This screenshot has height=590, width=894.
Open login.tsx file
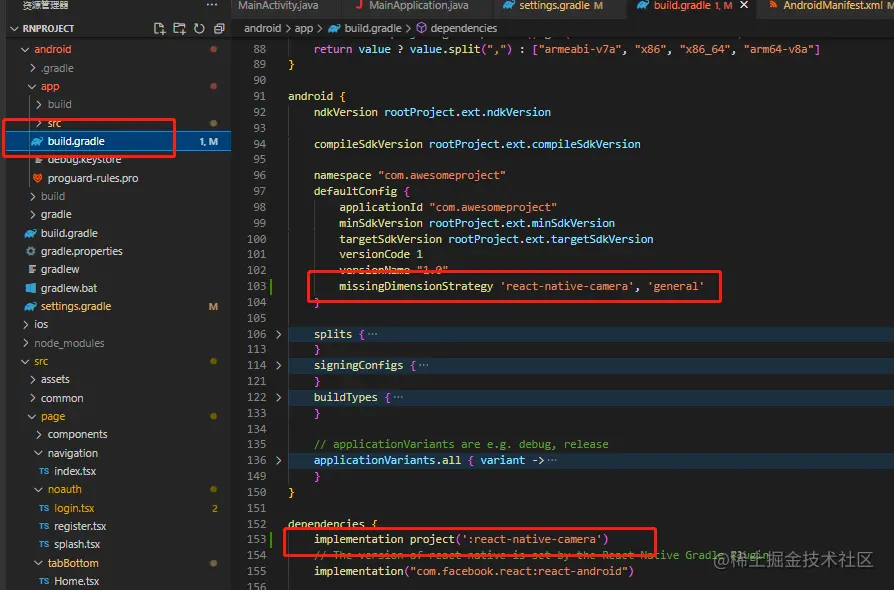(x=74, y=508)
